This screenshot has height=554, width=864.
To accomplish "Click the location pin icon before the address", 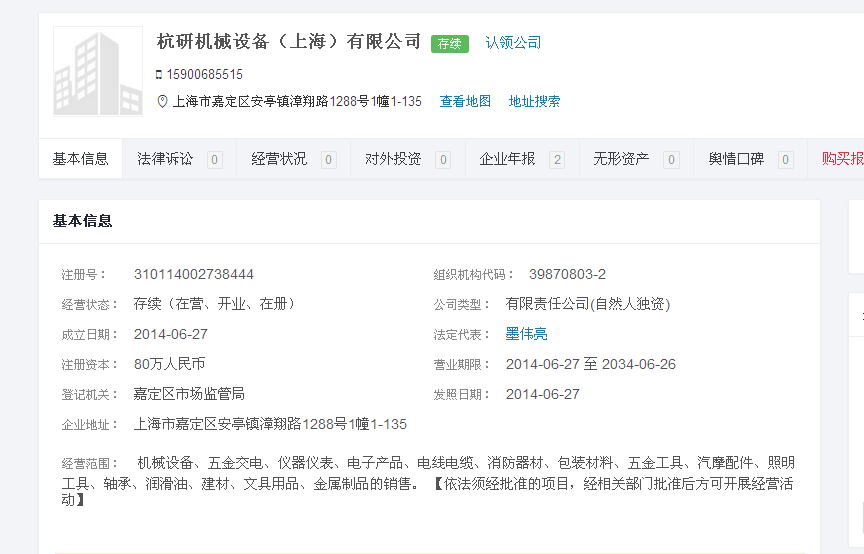I will tap(163, 101).
